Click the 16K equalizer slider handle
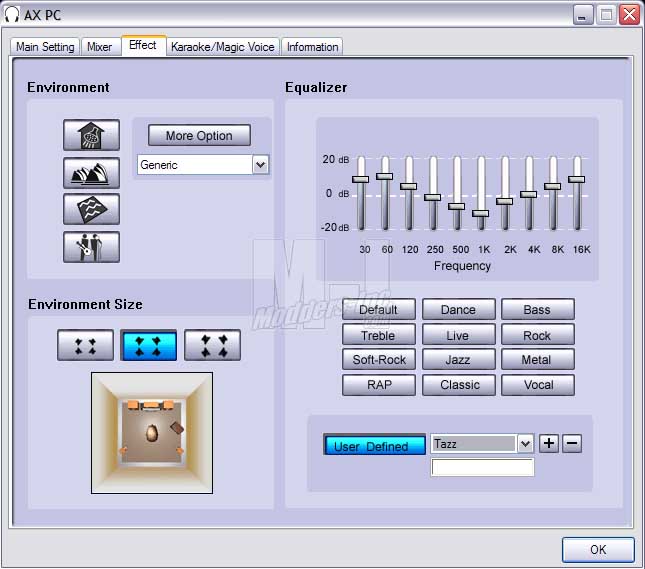The width and height of the screenshot is (645, 569). pyautogui.click(x=577, y=179)
